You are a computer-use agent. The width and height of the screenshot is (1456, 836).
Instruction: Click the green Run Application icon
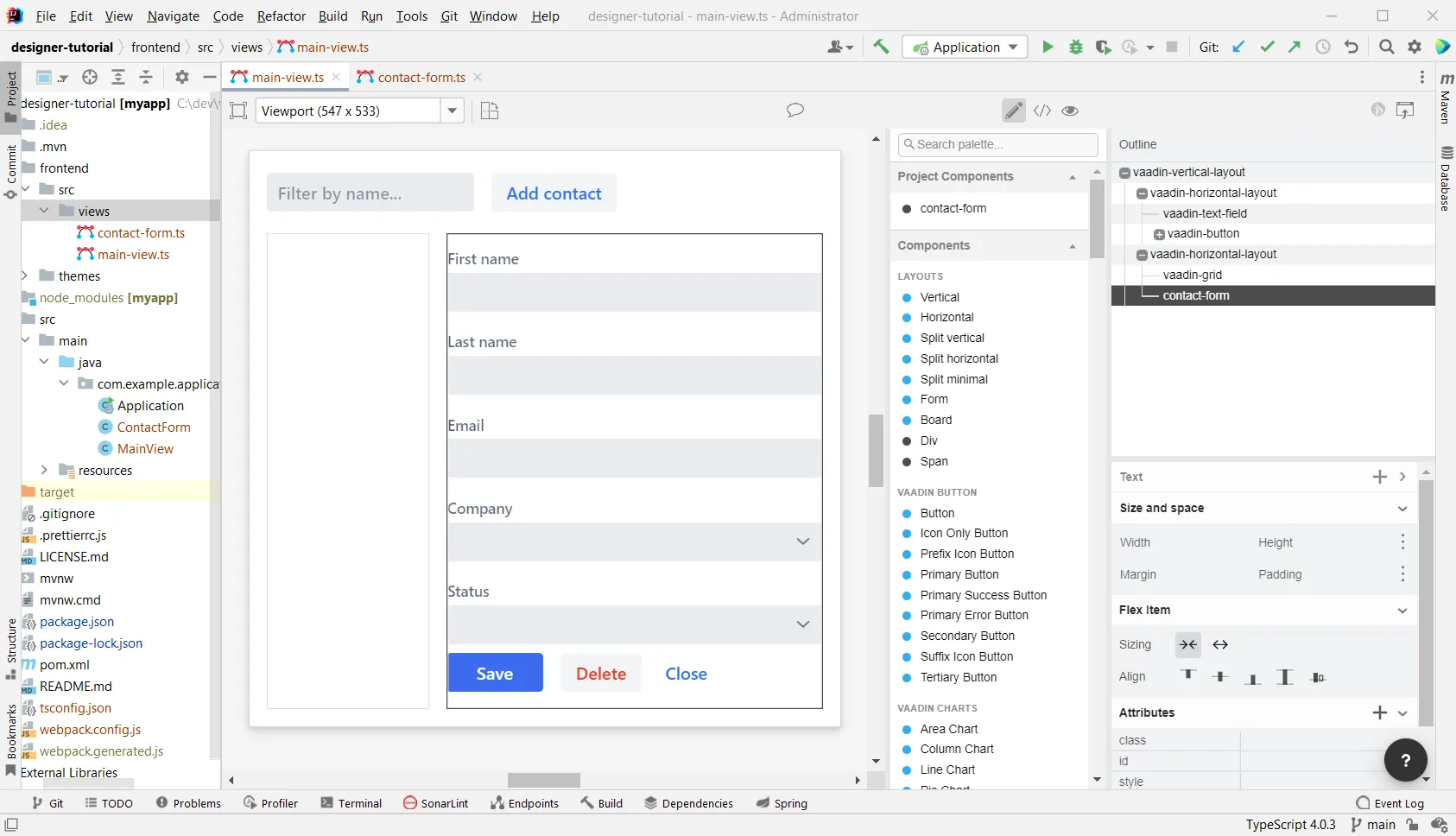point(1048,47)
